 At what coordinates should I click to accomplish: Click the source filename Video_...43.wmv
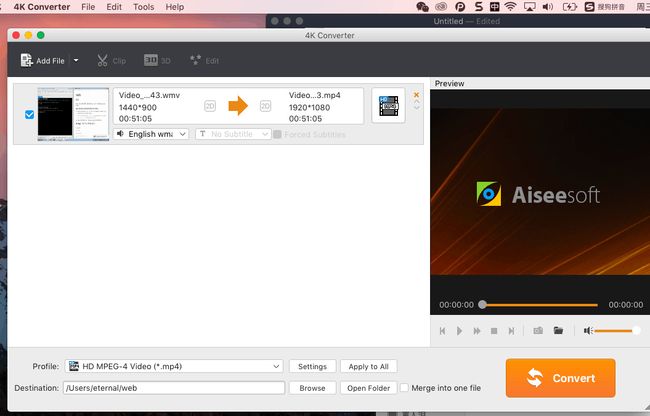(149, 95)
